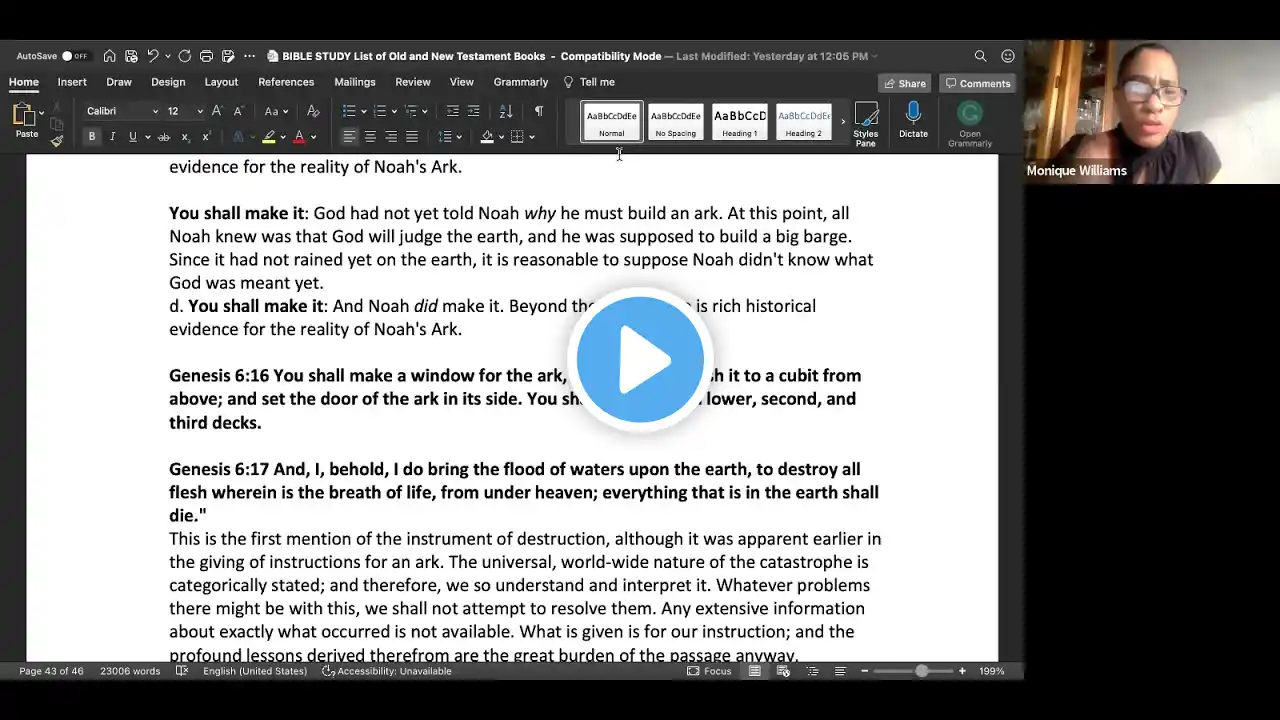Align text right
Screen dimensions: 1280x720
(391, 137)
